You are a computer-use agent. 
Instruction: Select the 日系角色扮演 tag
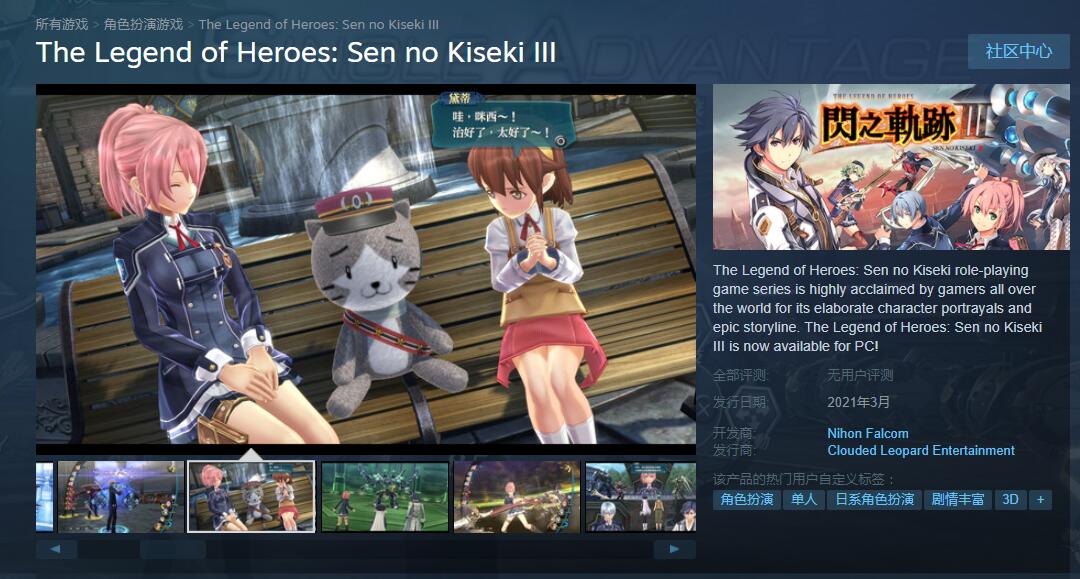[874, 500]
